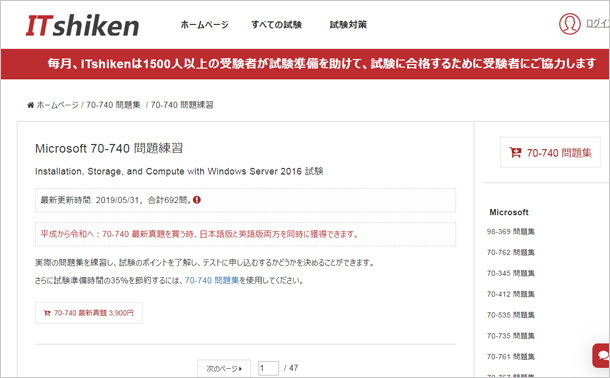Open 70-345 問題集 in sidebar

510,273
